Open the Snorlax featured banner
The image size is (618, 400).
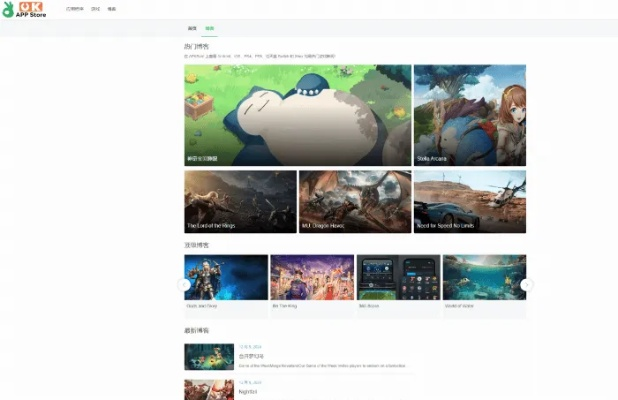coord(297,115)
